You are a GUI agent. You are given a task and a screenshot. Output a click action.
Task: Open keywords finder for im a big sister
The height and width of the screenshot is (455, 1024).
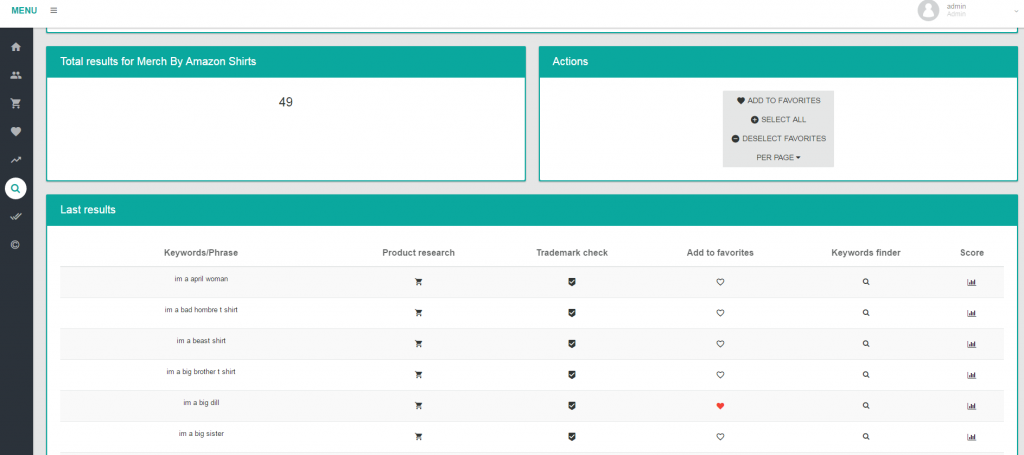pos(866,436)
